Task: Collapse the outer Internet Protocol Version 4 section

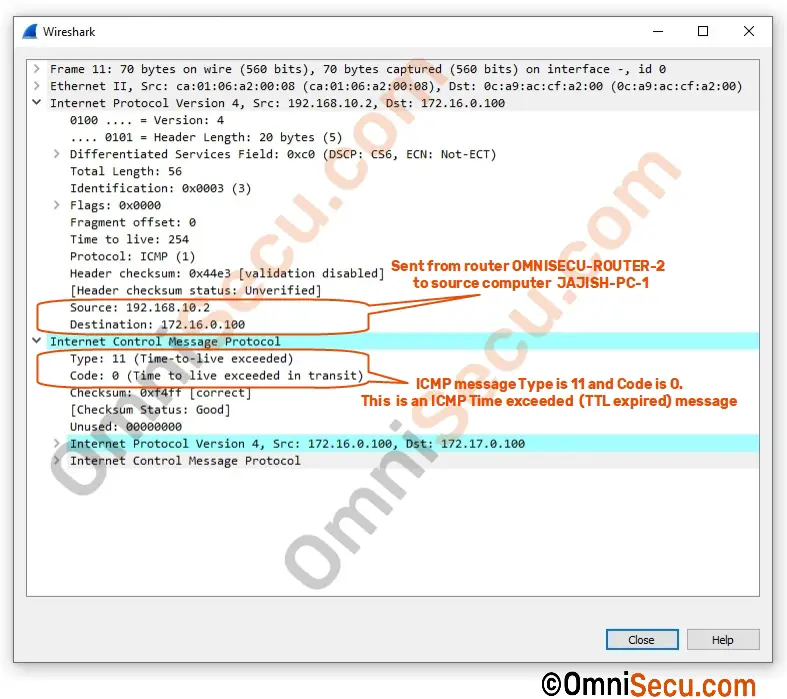Action: [36, 102]
